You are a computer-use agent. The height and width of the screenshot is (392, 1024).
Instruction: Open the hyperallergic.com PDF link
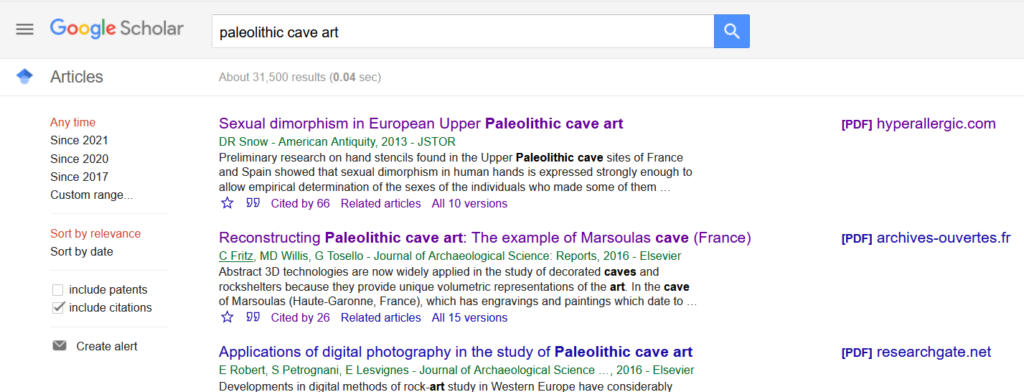(x=918, y=124)
